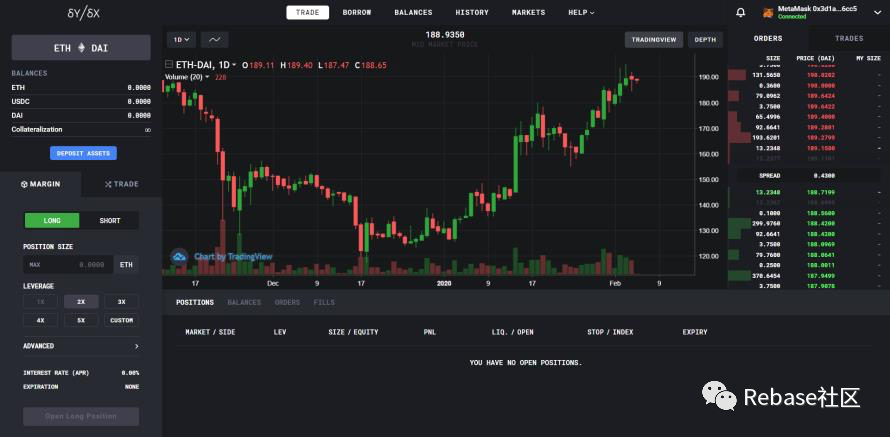Show the POSITIONS tab
Viewport: 890px width, 437px height.
point(195,302)
